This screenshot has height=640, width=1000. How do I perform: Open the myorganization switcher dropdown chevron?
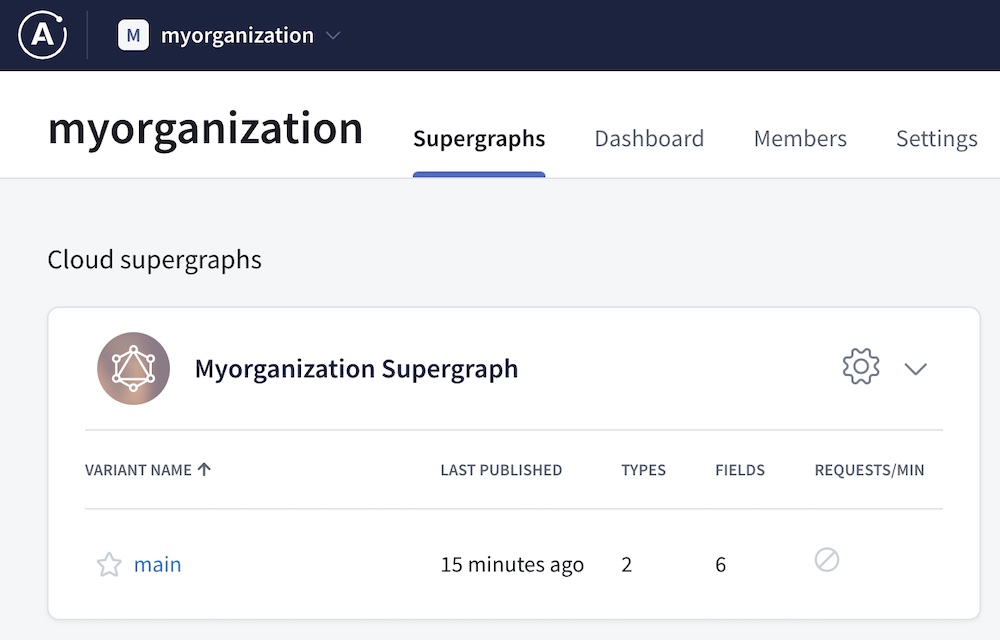coord(333,36)
